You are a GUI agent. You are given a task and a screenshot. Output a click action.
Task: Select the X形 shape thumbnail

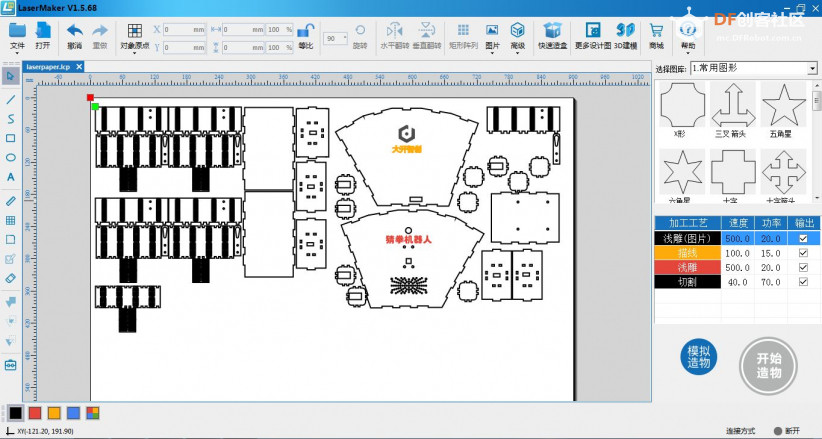point(682,104)
